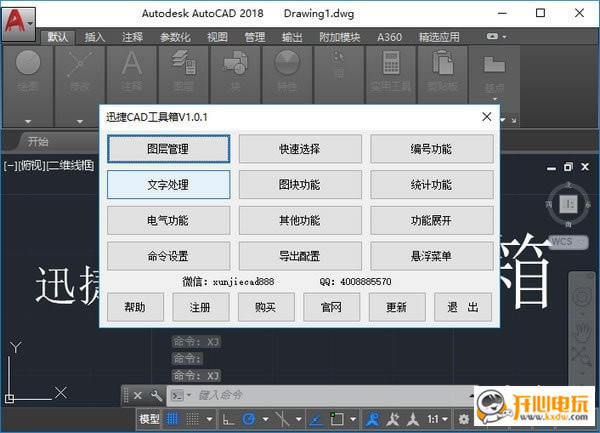
Task: Open the 1:1 annotation scale dropdown
Action: pyautogui.click(x=437, y=419)
